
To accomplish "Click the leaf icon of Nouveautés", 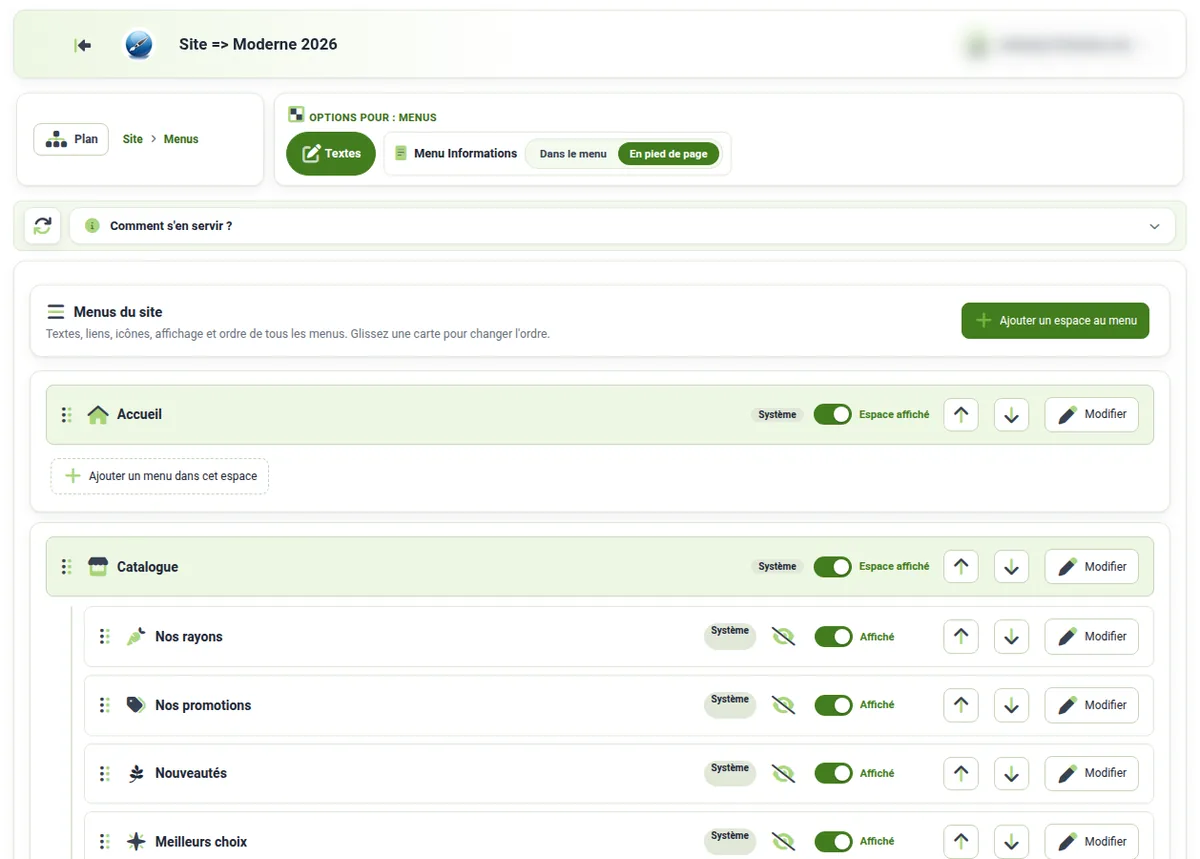I will [136, 773].
